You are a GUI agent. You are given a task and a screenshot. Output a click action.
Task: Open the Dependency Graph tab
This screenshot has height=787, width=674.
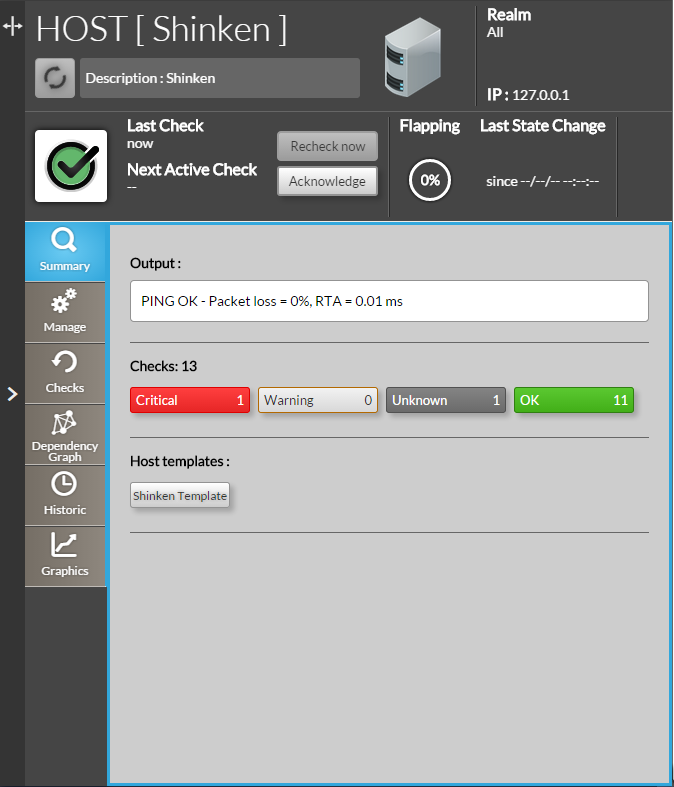[x=65, y=434]
